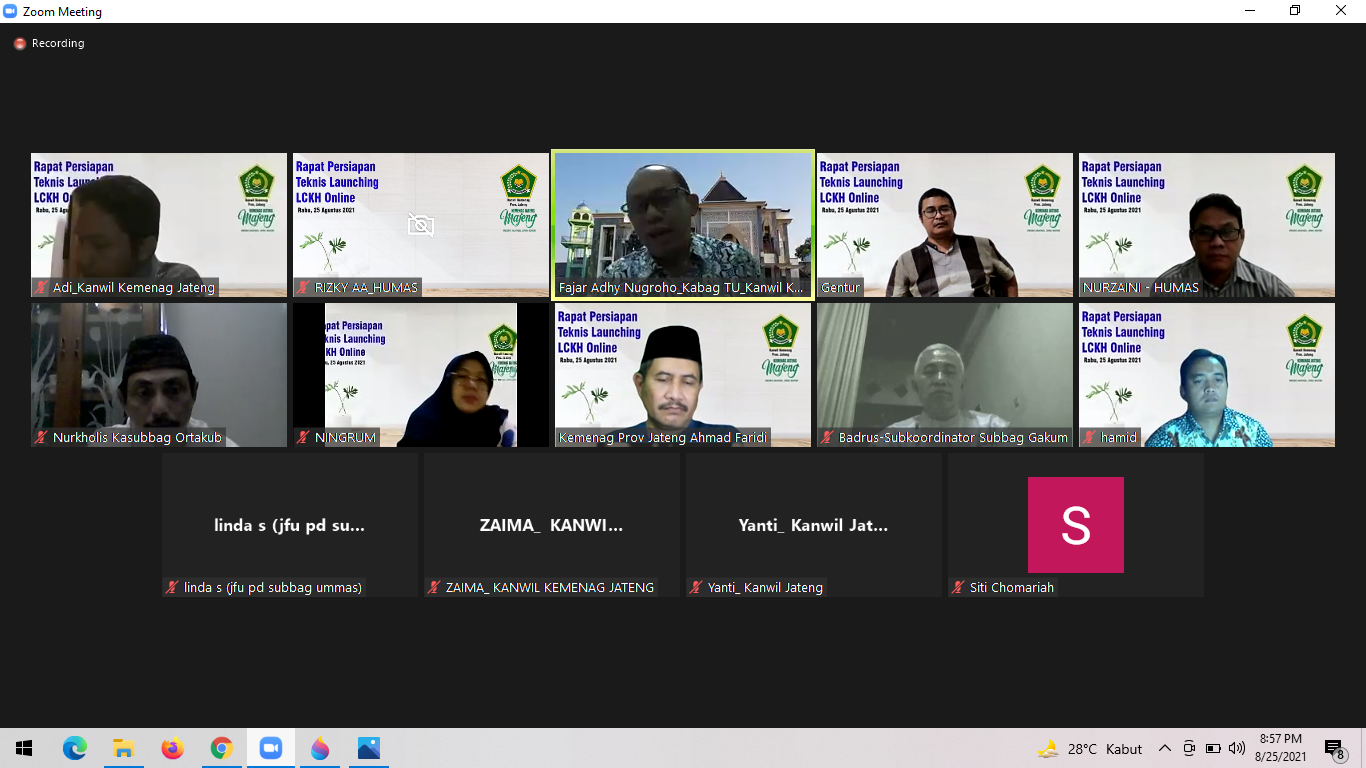Click muted mic icon next to Nurkholis Kasubbag Ortakub
Viewport: 1366px width, 768px height.
tap(42, 438)
